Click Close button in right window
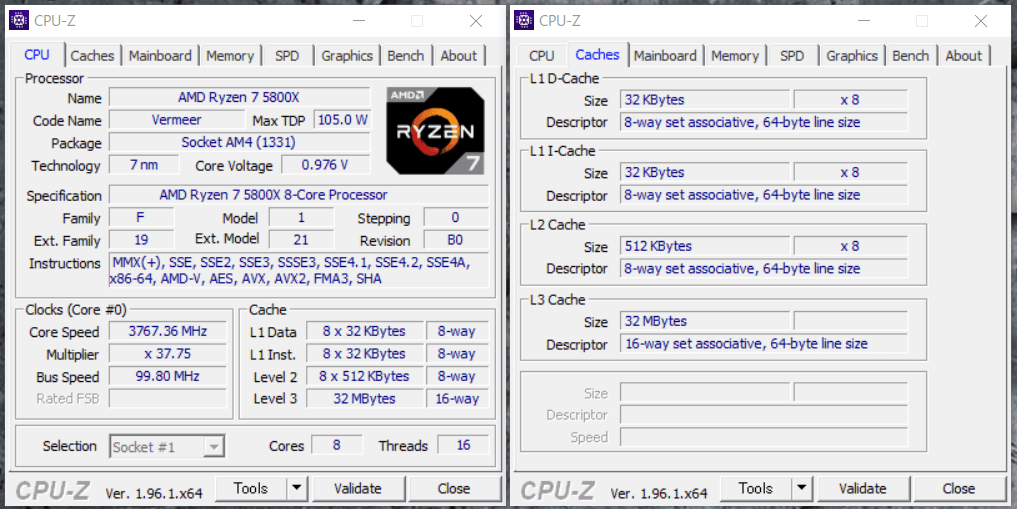 (x=959, y=488)
